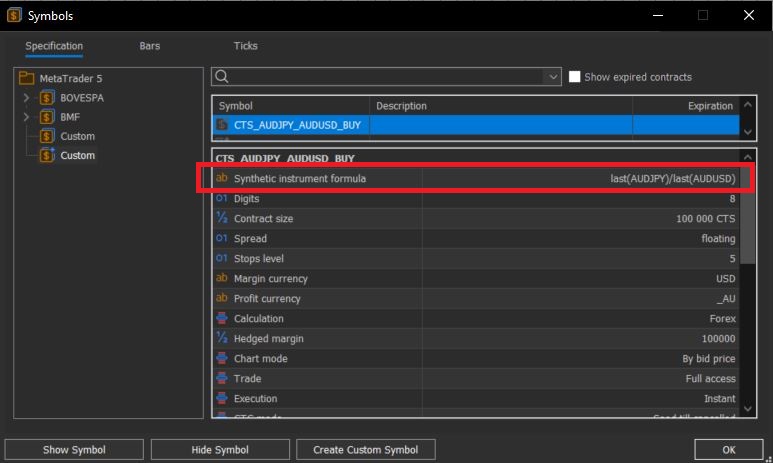Click the floating spread value
Viewport: 773px width, 463px height.
[718, 239]
